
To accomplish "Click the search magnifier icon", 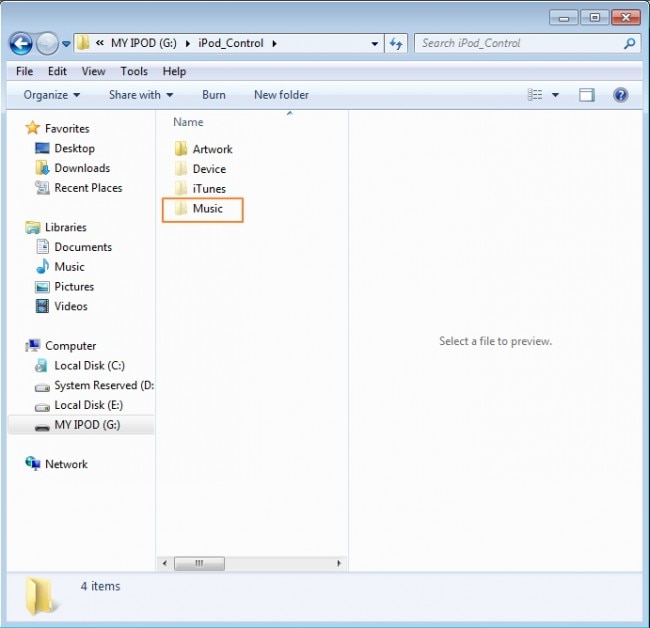I will pos(629,44).
